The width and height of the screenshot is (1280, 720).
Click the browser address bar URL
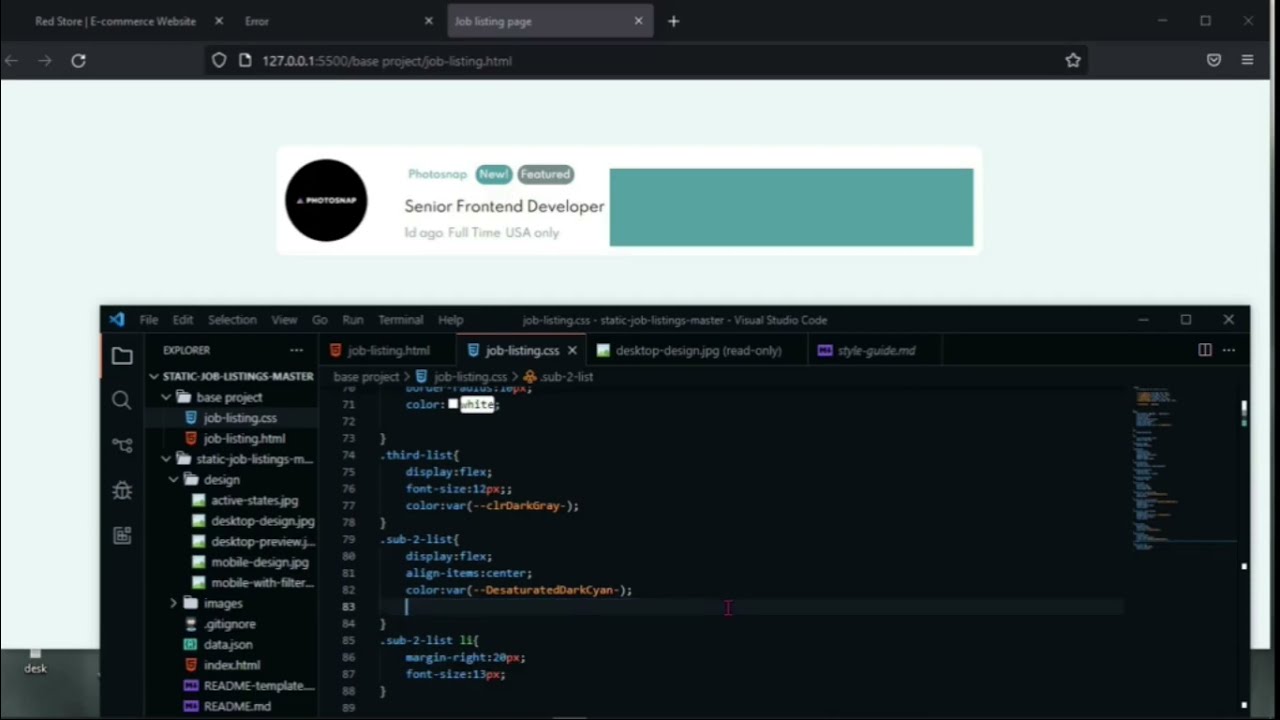pos(387,61)
